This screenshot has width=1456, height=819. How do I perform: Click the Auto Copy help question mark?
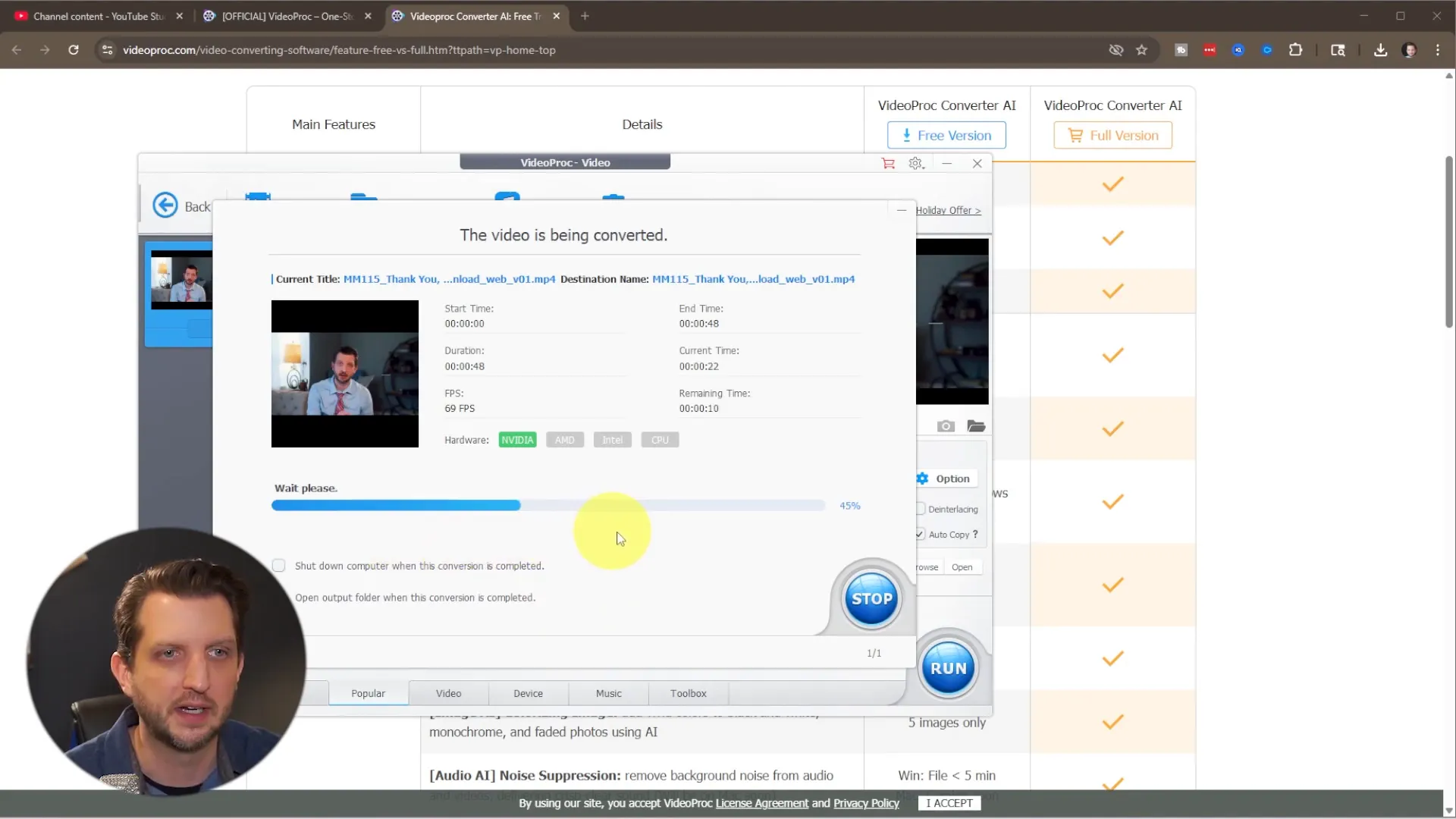(975, 534)
